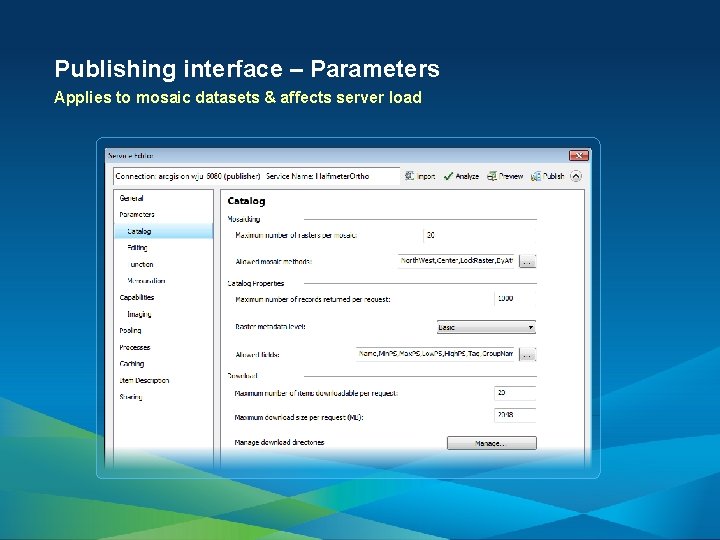Click the maximum records returned per request field
720x540 pixels.
click(x=515, y=298)
